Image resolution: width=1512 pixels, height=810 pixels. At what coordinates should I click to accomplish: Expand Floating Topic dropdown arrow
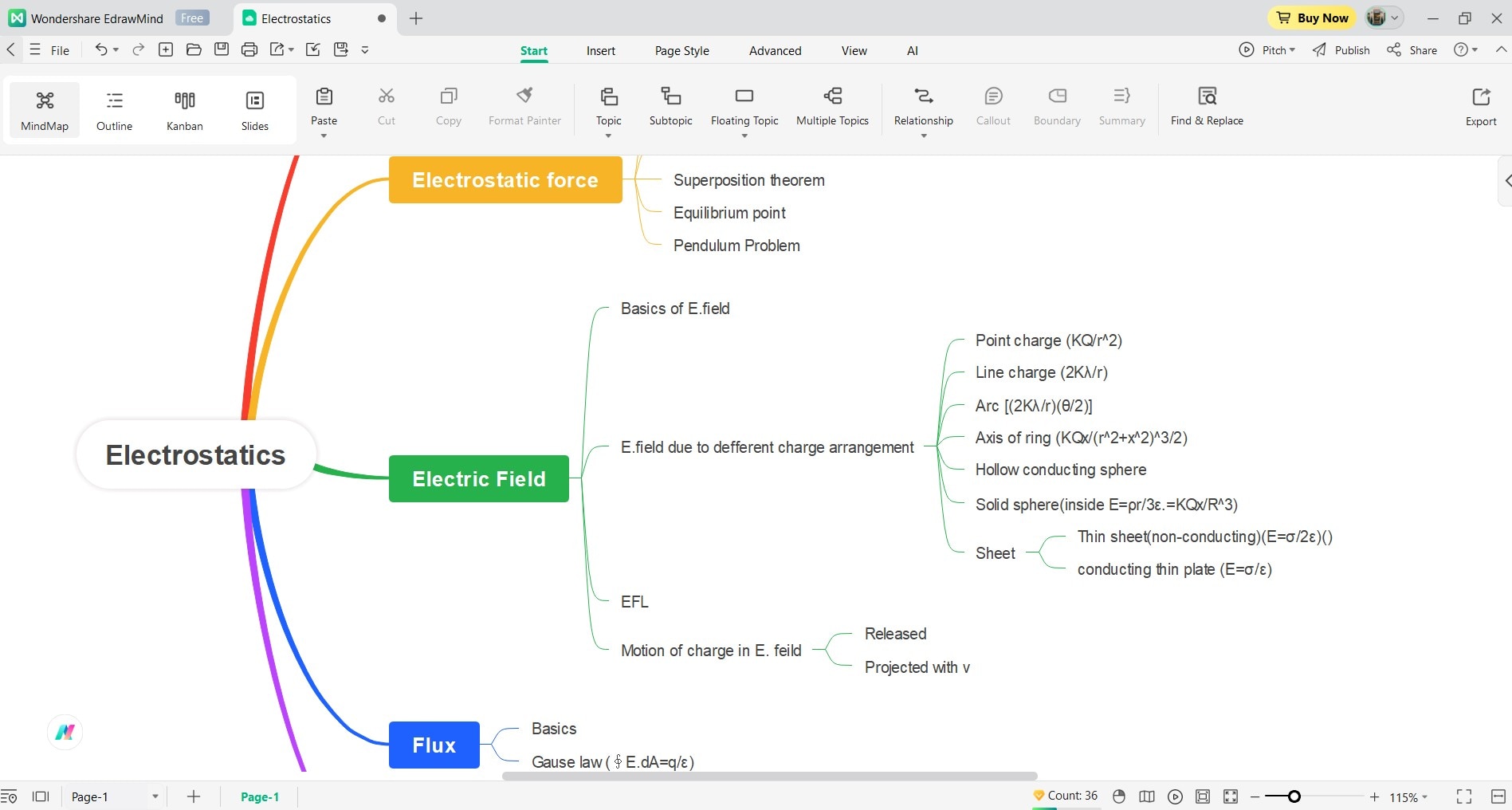[744, 136]
